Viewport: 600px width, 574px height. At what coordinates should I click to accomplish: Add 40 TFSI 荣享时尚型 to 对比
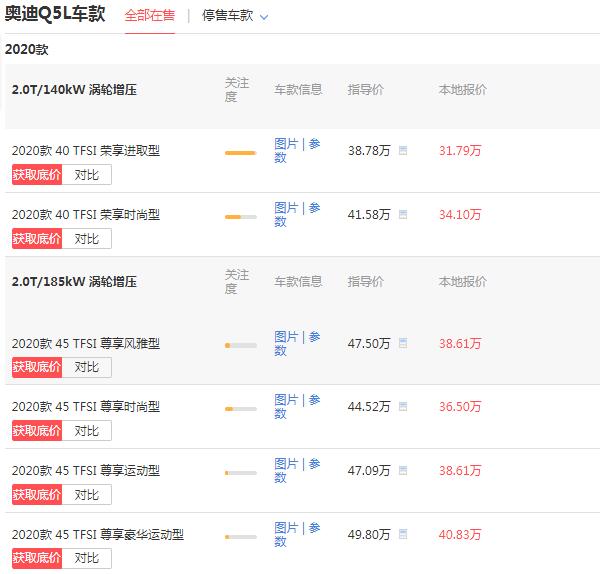click(87, 239)
